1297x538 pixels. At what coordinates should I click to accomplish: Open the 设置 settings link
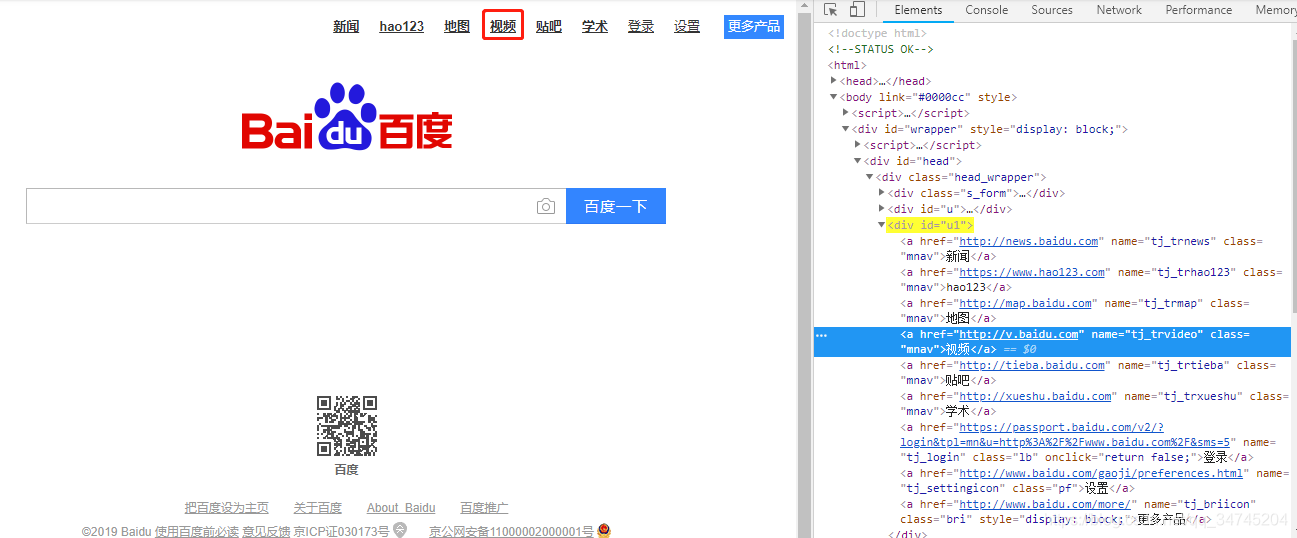(x=687, y=26)
